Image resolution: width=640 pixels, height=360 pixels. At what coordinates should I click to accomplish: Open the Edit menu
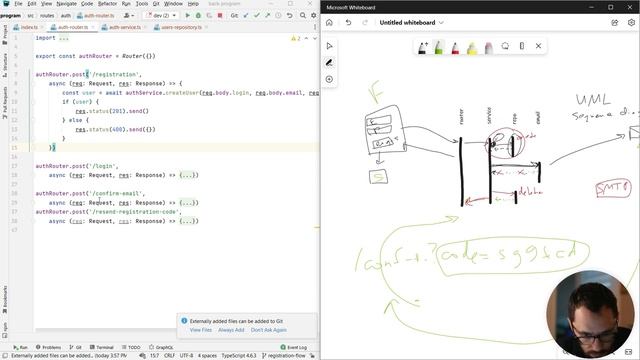pos(32,4)
